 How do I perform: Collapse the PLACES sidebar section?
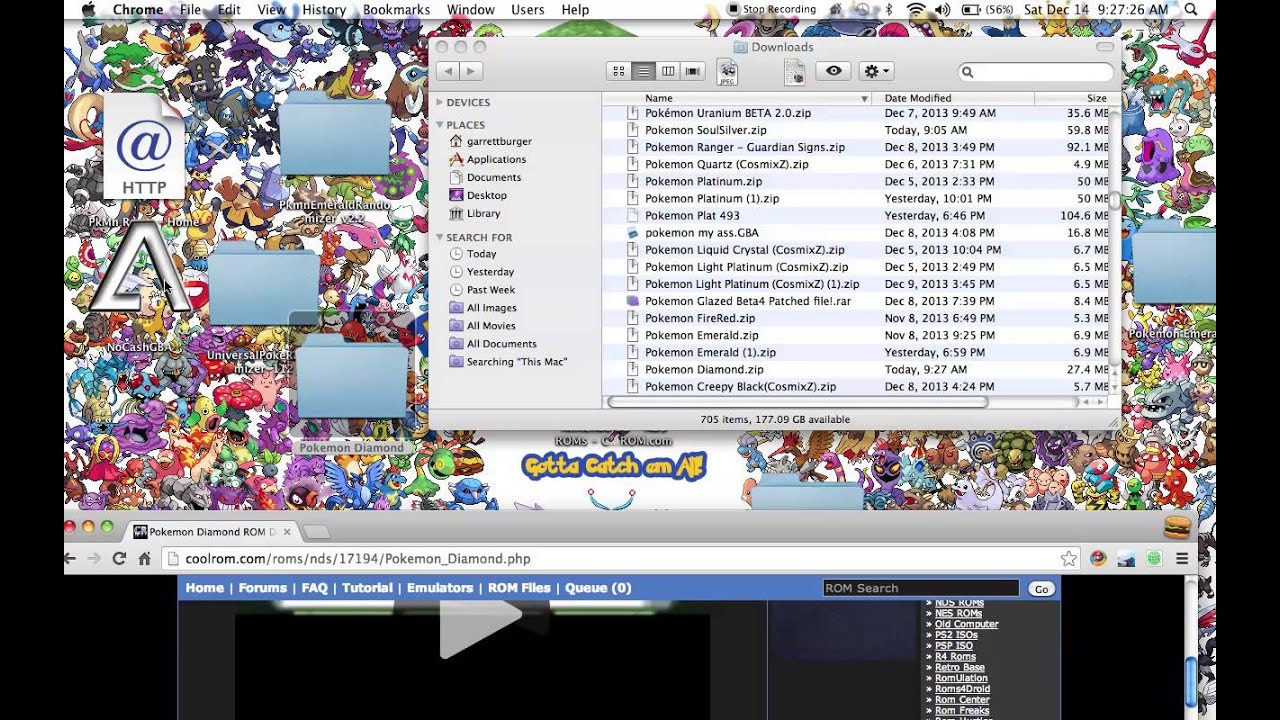(x=440, y=125)
